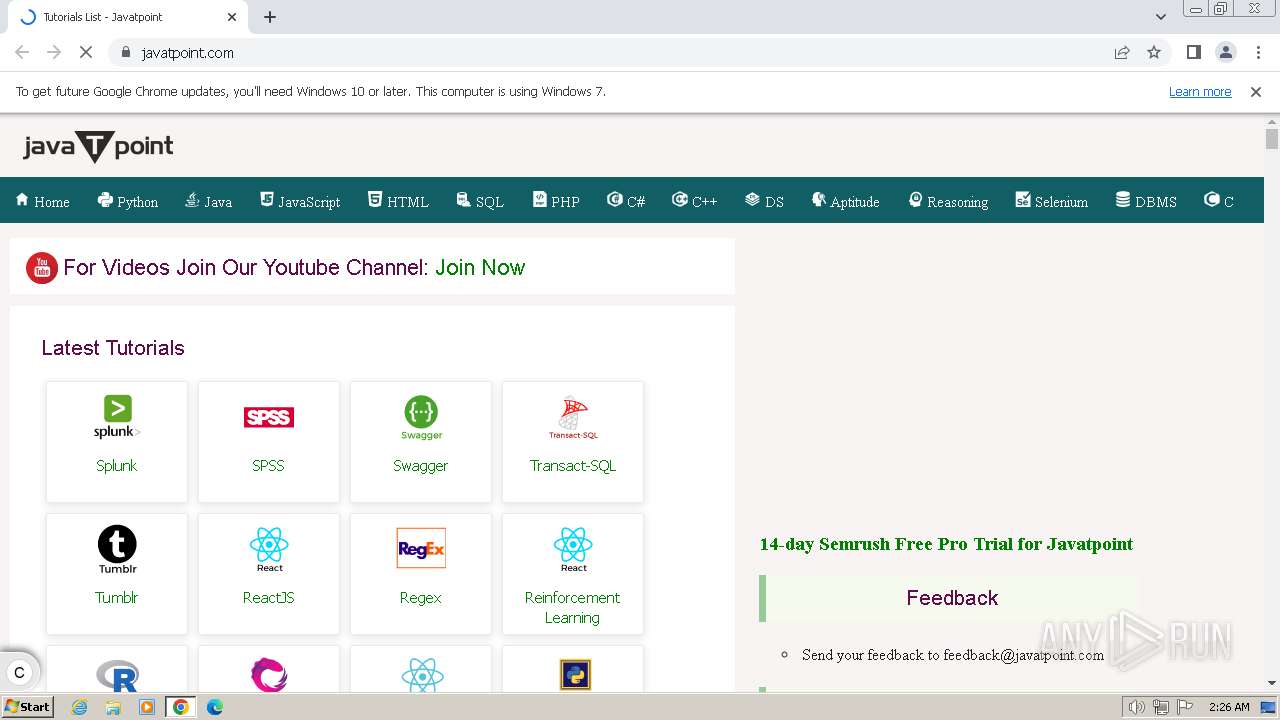1280x720 pixels.
Task: Share this page from the address bar
Action: 1122,52
